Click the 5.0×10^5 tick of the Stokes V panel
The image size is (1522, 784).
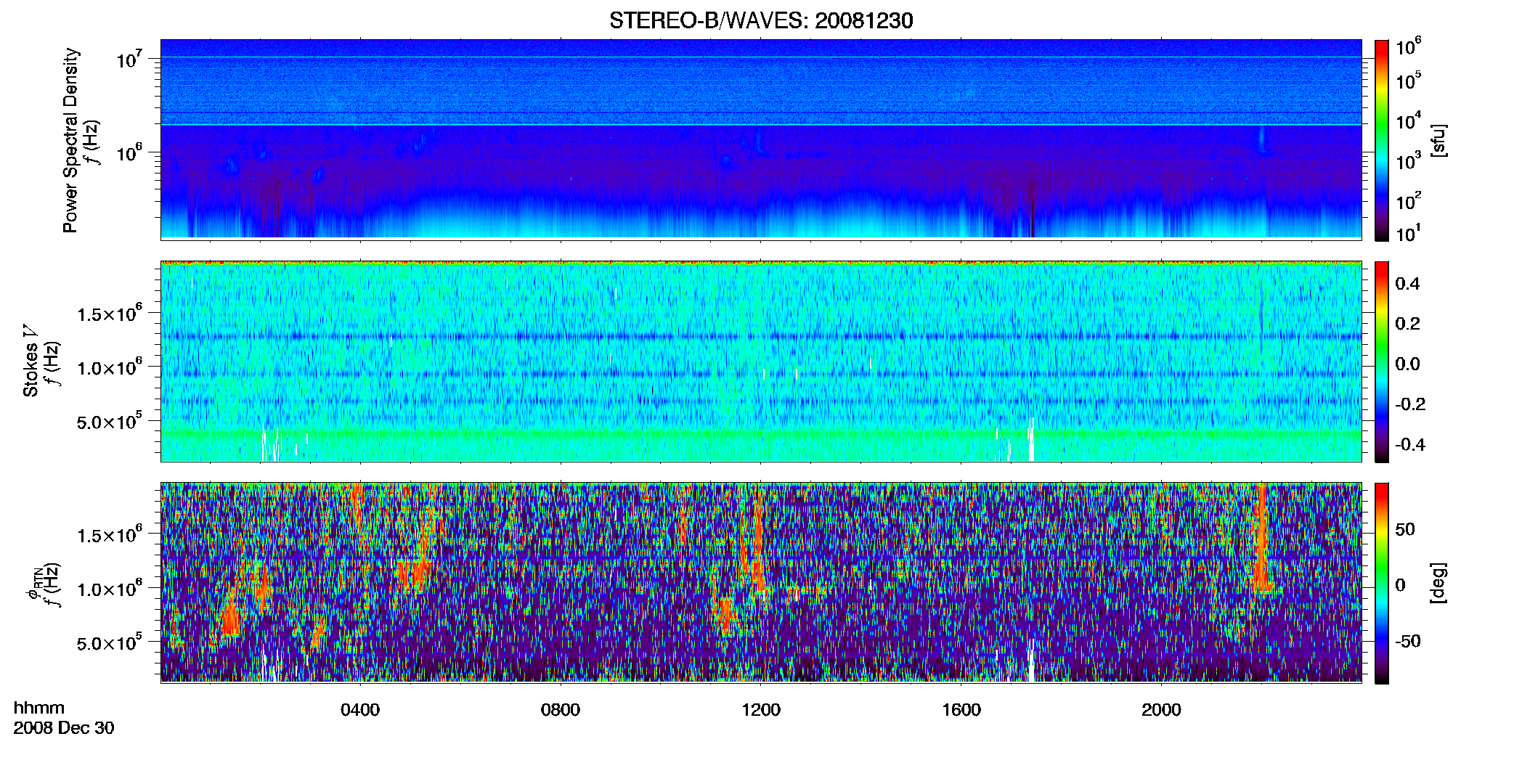point(110,421)
